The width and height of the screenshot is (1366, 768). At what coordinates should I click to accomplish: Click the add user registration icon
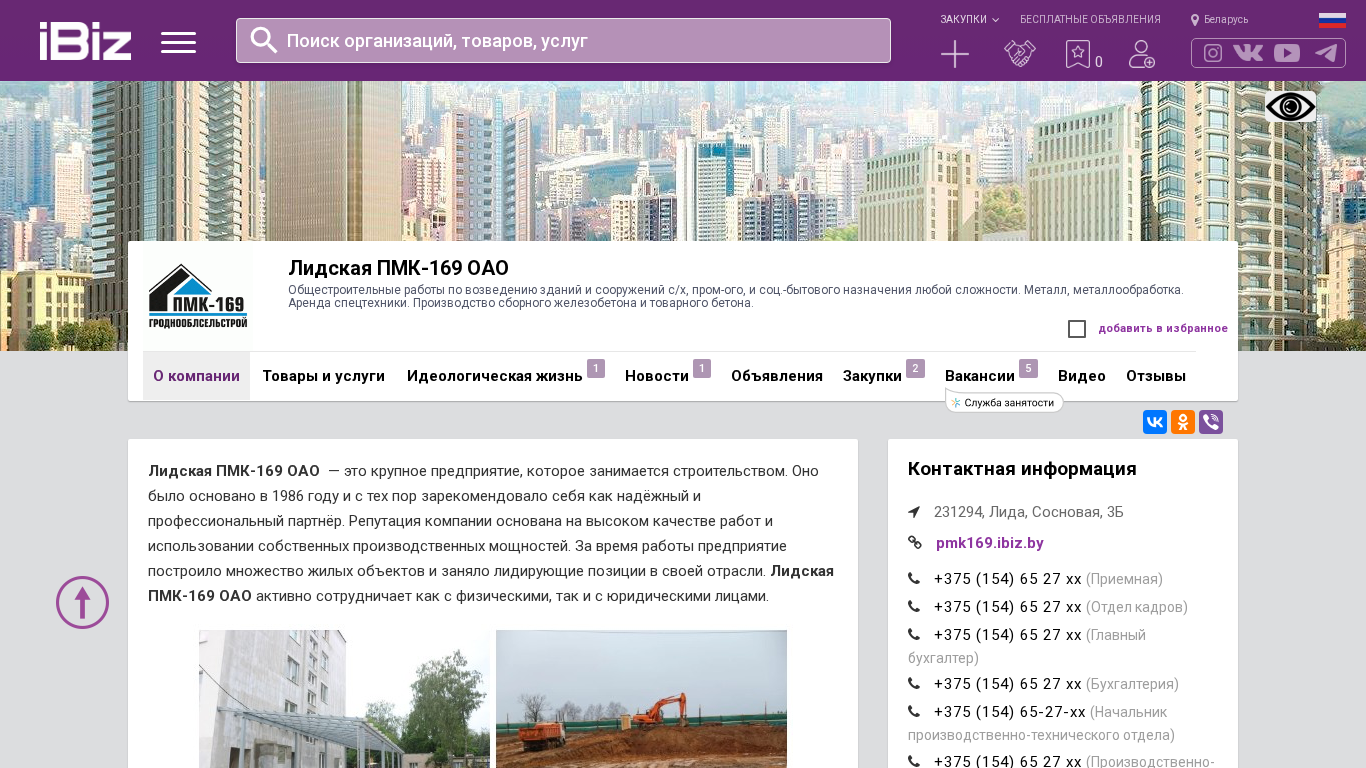[x=1142, y=54]
